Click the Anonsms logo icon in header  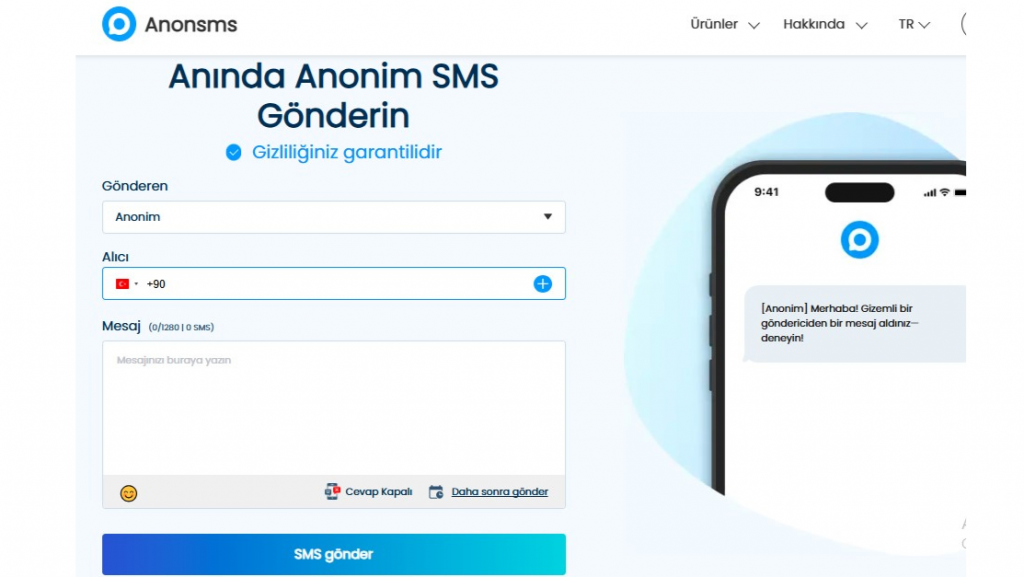pyautogui.click(x=119, y=24)
